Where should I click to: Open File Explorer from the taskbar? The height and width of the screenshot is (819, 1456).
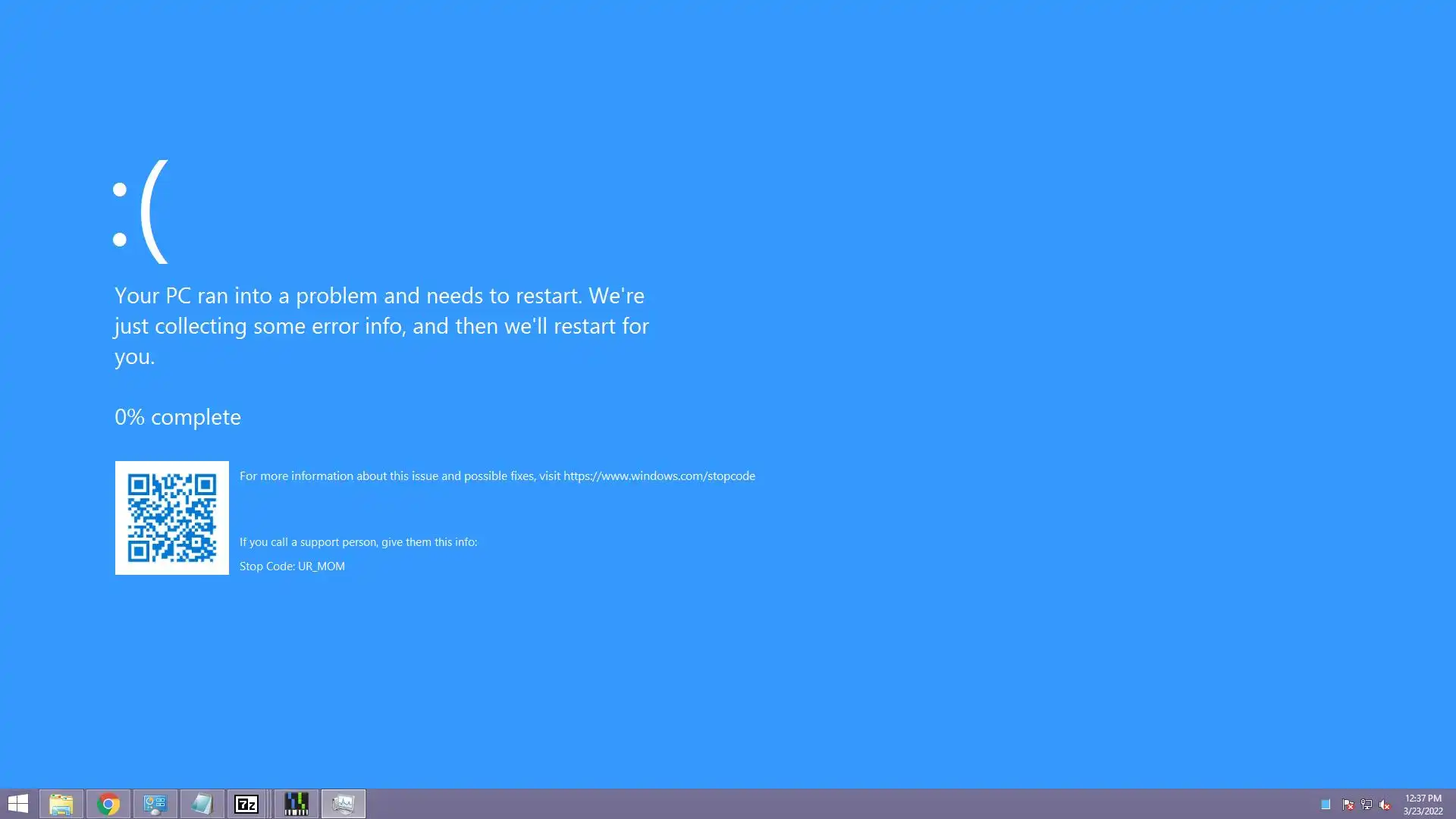tap(61, 804)
